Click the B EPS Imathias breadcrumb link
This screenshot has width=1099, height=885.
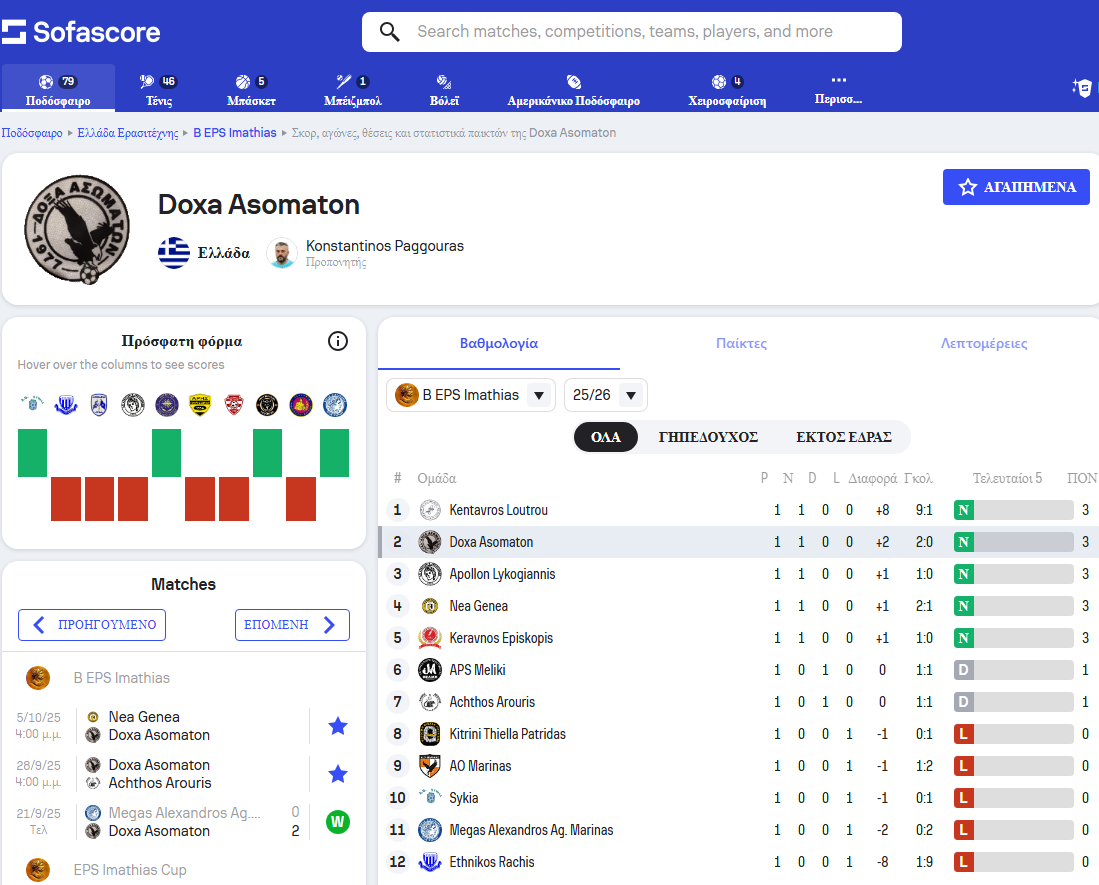[235, 132]
